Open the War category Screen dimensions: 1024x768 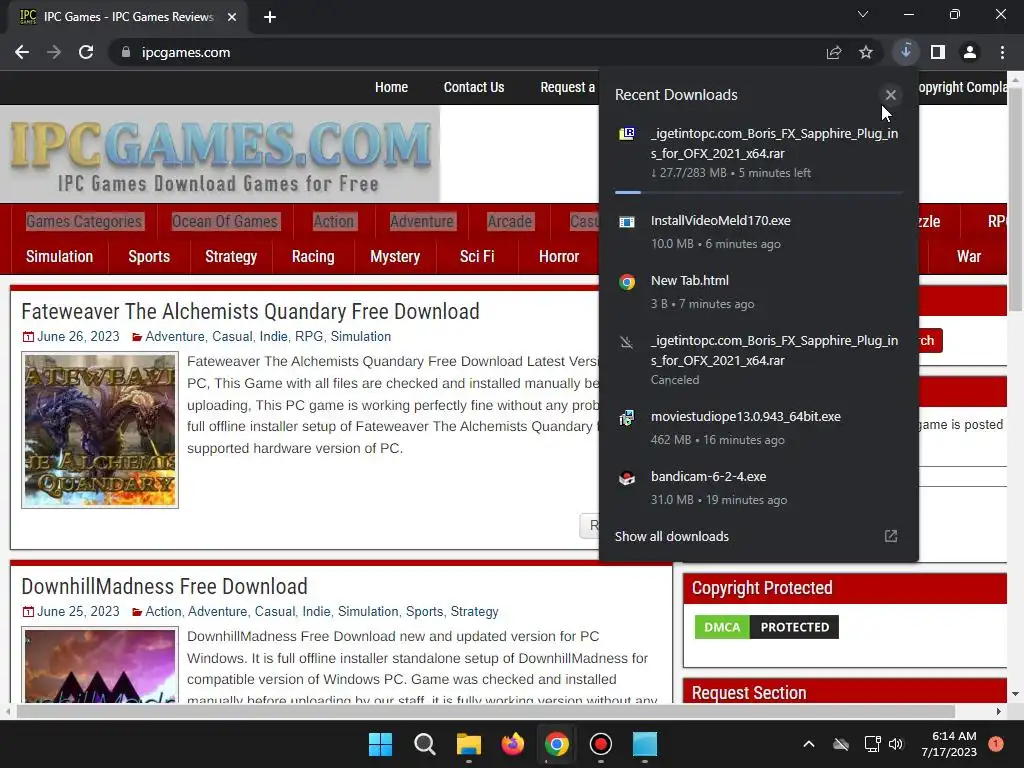[968, 257]
